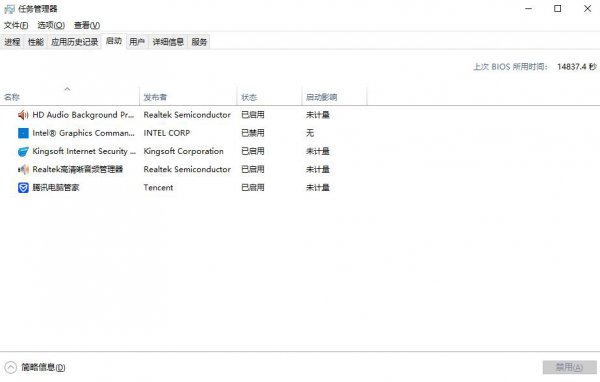
Task: Select the Kingsoft Internet Security row name
Action: point(84,151)
